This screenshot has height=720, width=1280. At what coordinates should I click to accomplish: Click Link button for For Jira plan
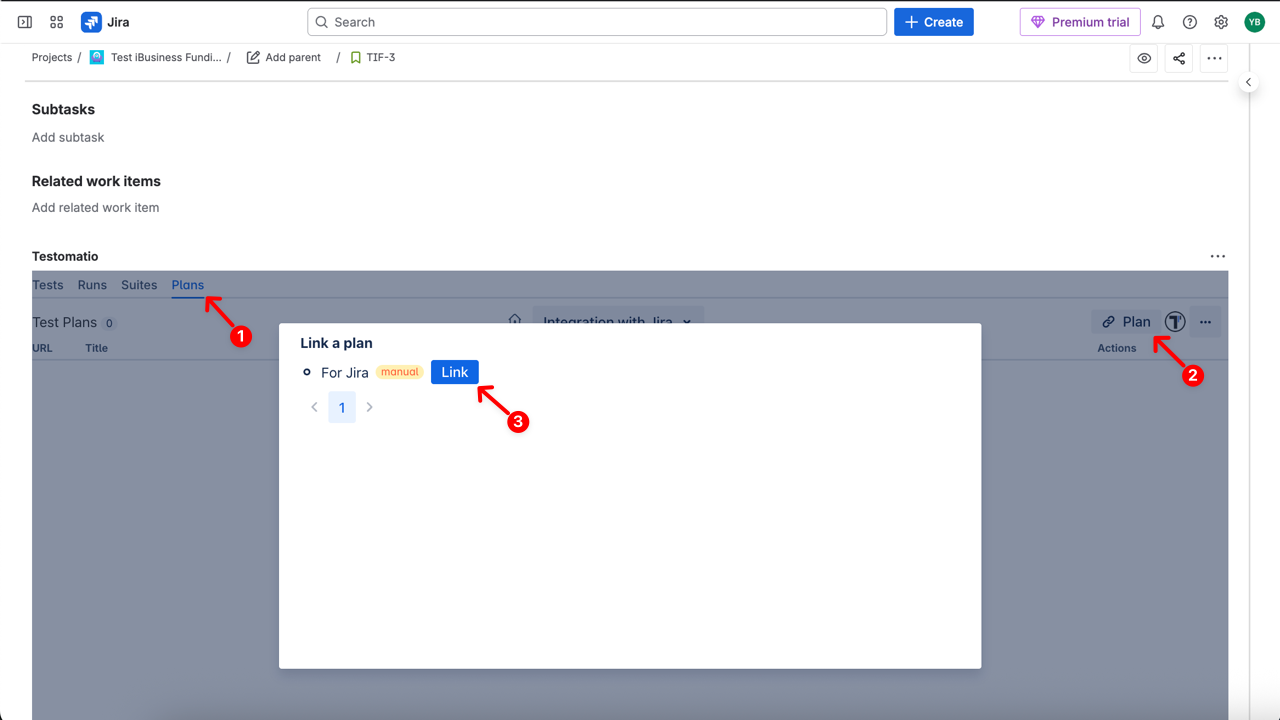tap(454, 372)
